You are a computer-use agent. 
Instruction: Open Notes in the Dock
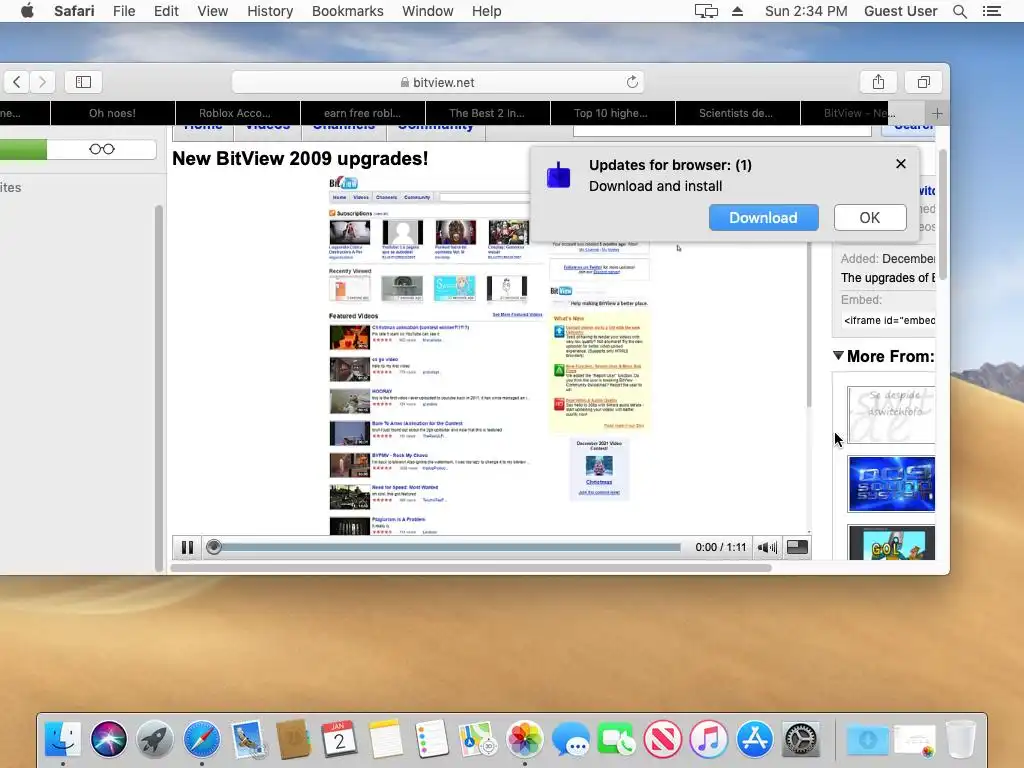[385, 739]
